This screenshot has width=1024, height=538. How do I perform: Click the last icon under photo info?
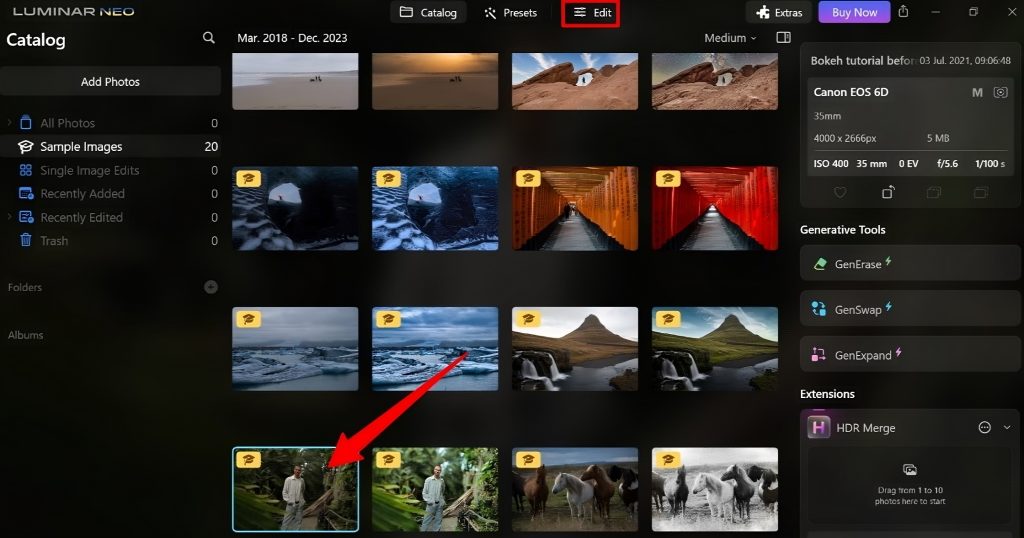980,192
